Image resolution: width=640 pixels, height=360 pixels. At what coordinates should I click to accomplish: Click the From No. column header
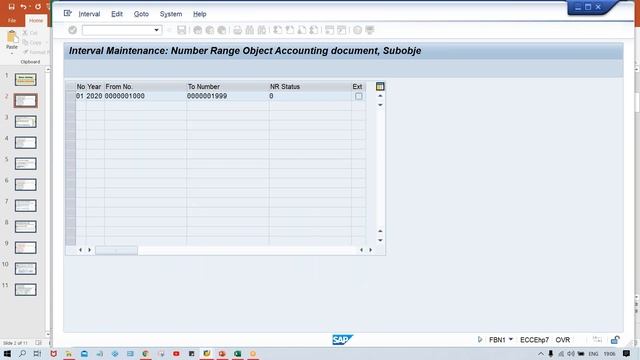tap(119, 87)
